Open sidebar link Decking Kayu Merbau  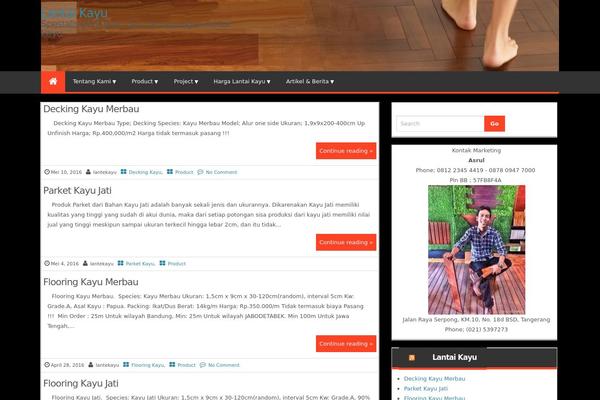point(434,379)
